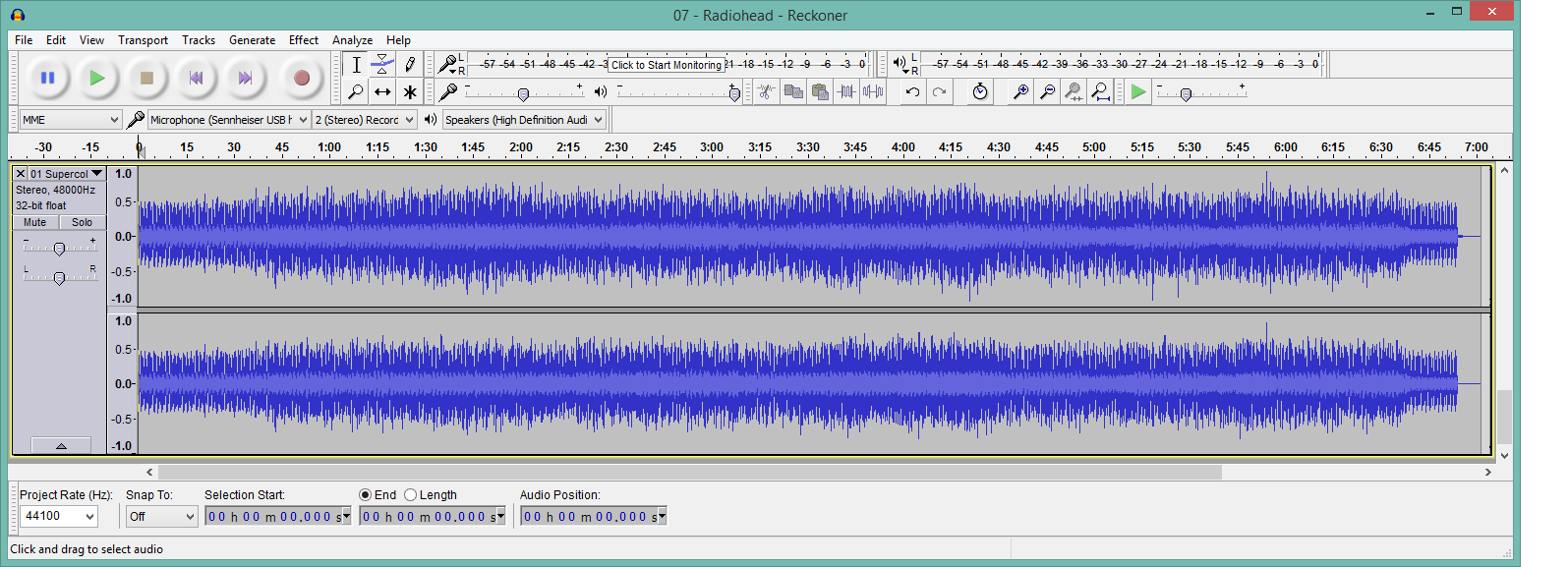Viewport: 1568px width, 567px height.
Task: Click the Redo arrow icon
Action: (940, 91)
